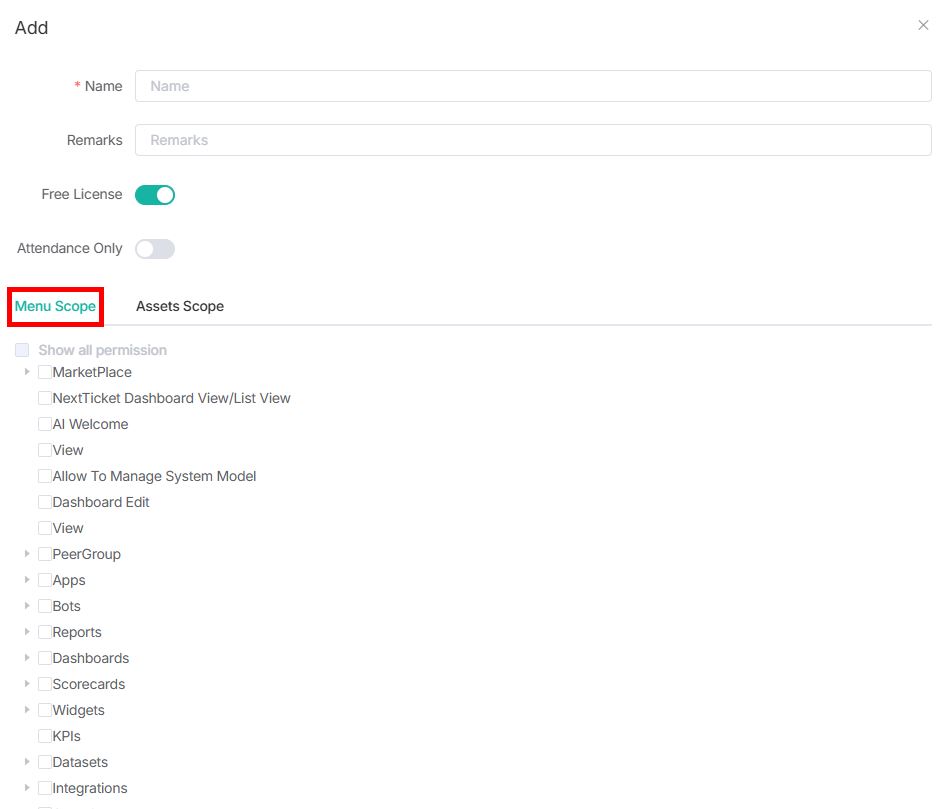Disable the Free License toggle
The width and height of the screenshot is (951, 809).
pos(155,195)
